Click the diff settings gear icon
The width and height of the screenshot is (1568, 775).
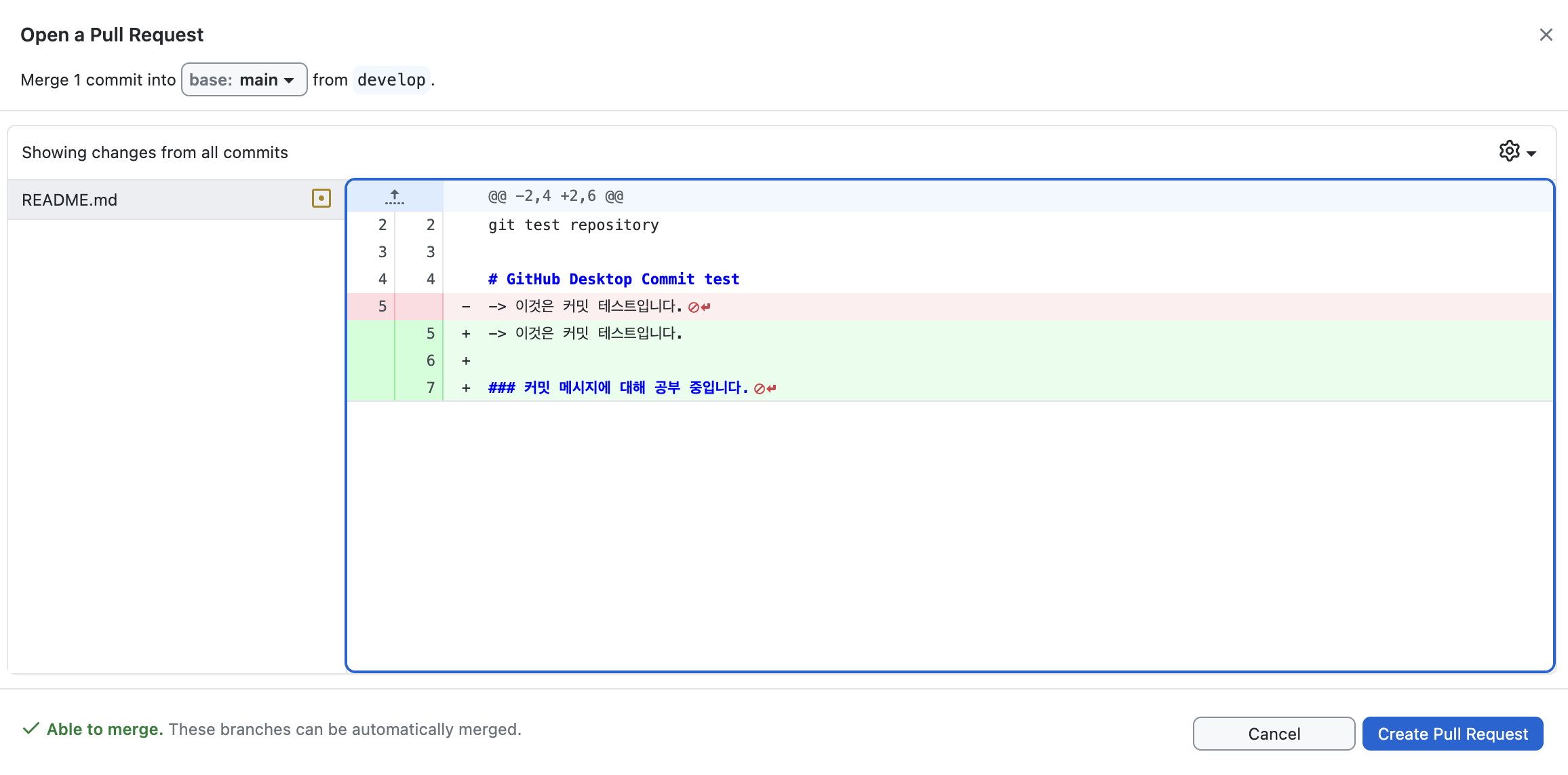click(x=1509, y=151)
